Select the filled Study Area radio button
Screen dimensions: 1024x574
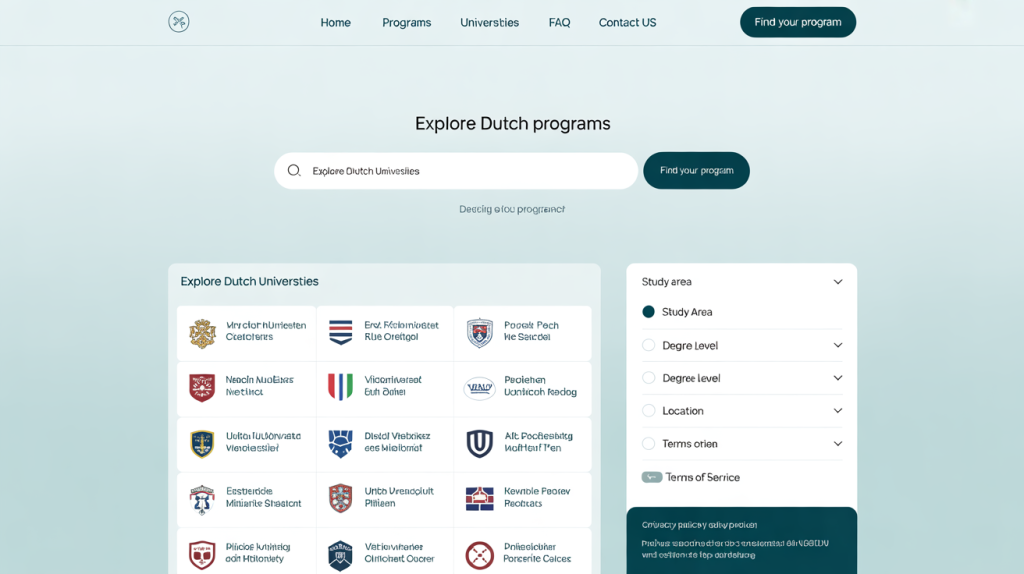(x=648, y=312)
